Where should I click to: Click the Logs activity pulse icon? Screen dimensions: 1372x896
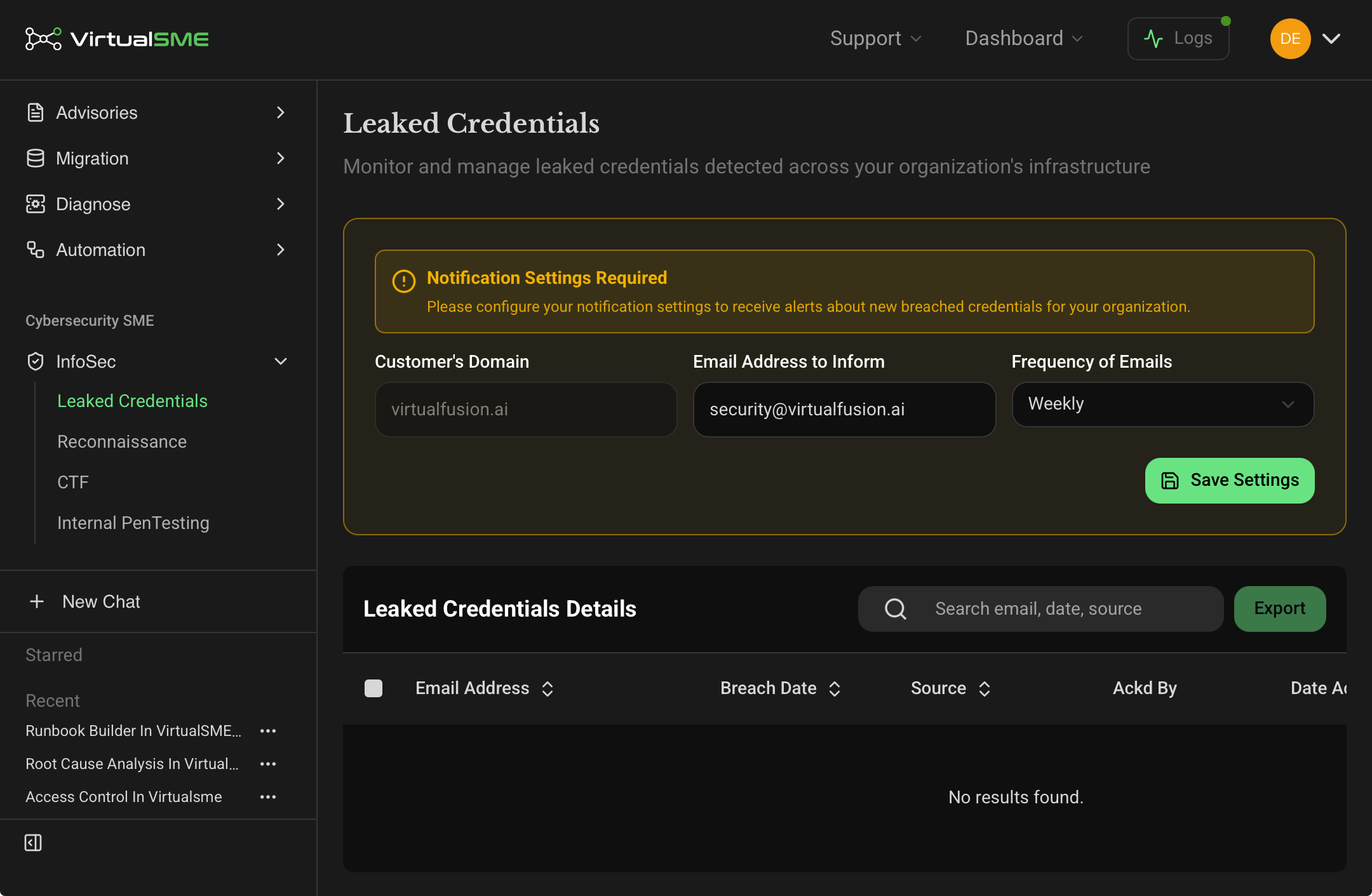point(1153,39)
